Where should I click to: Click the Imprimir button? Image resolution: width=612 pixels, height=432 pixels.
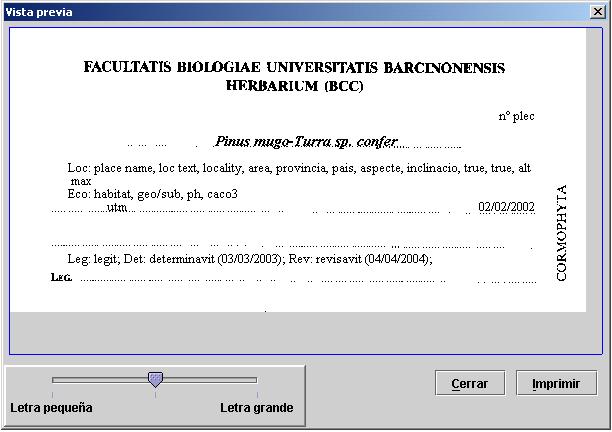556,383
